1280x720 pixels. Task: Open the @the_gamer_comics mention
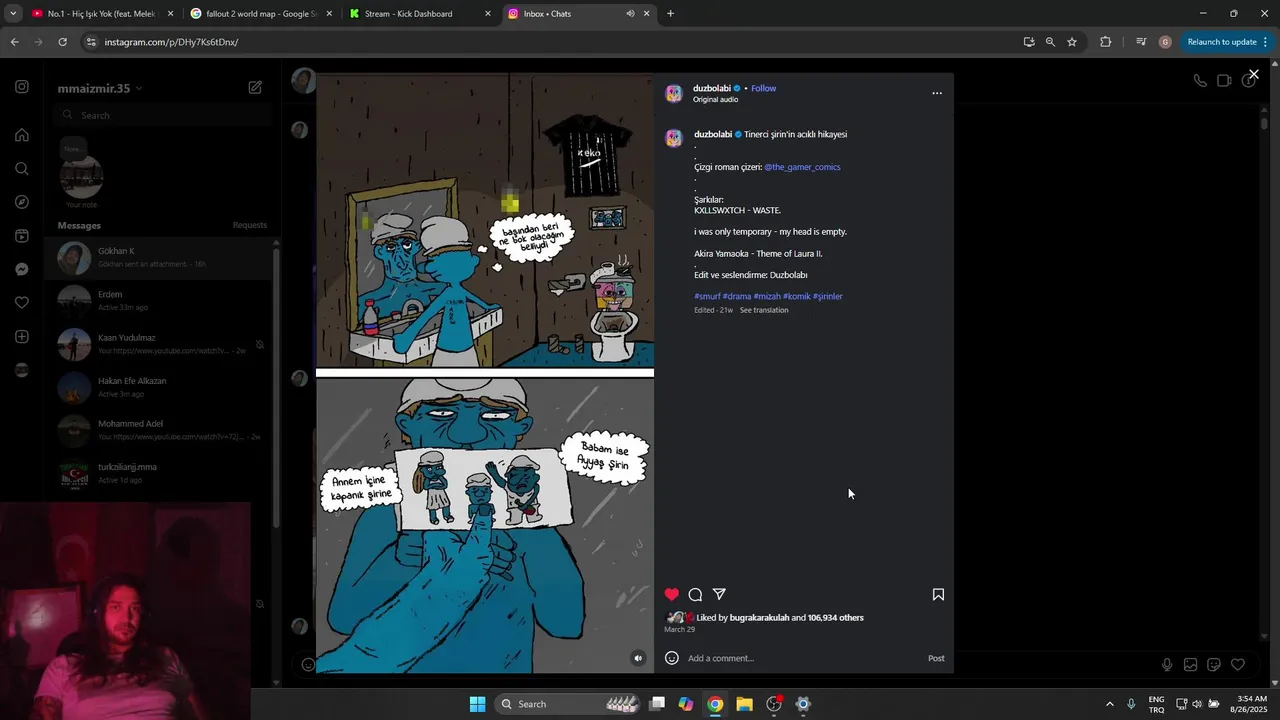pos(802,167)
